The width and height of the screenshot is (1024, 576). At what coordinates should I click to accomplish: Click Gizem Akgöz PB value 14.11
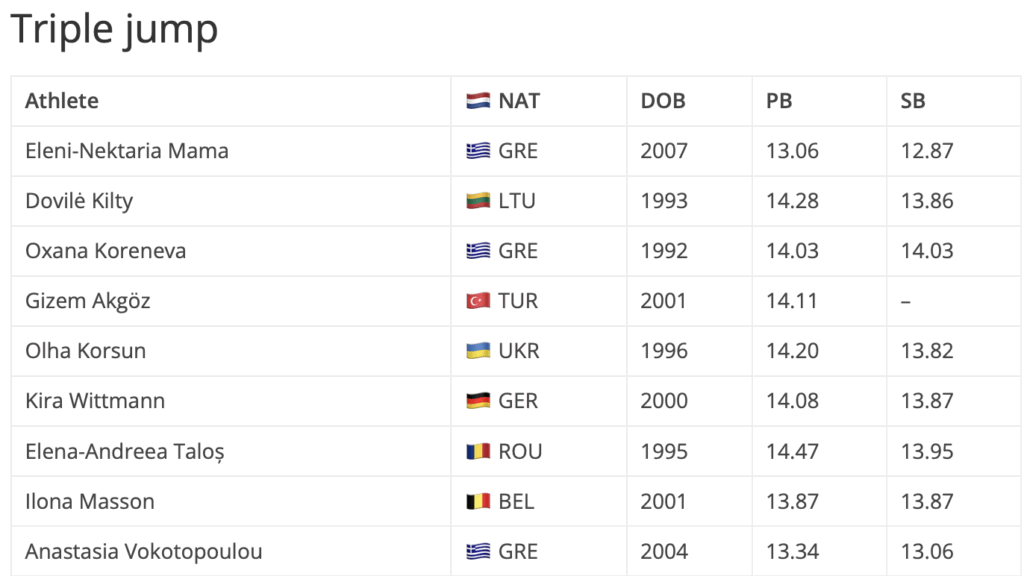point(792,301)
